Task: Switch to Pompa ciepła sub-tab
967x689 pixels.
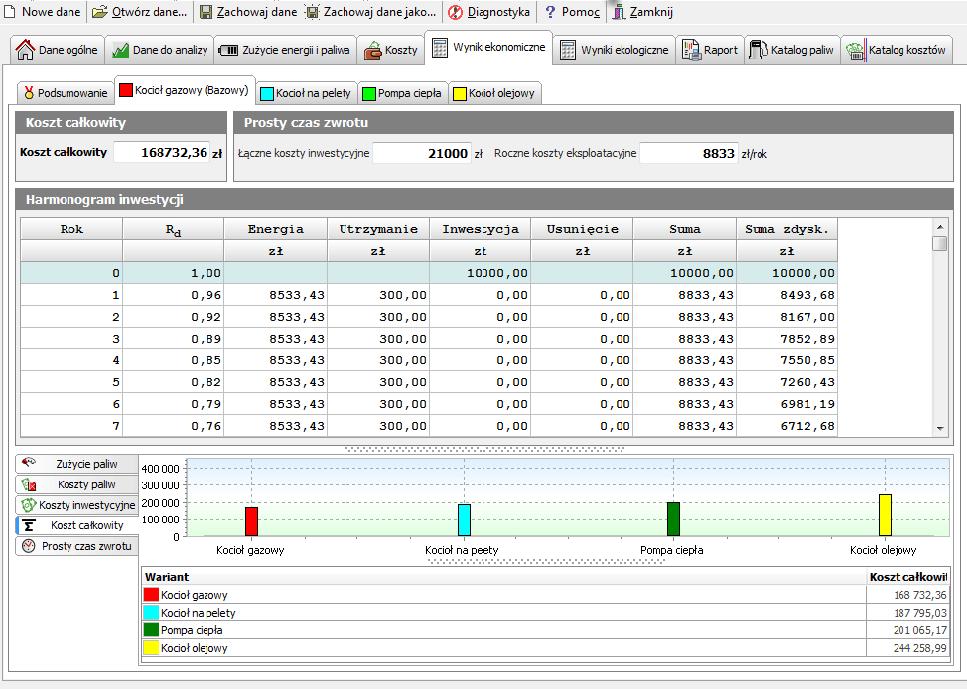Action: tap(402, 93)
